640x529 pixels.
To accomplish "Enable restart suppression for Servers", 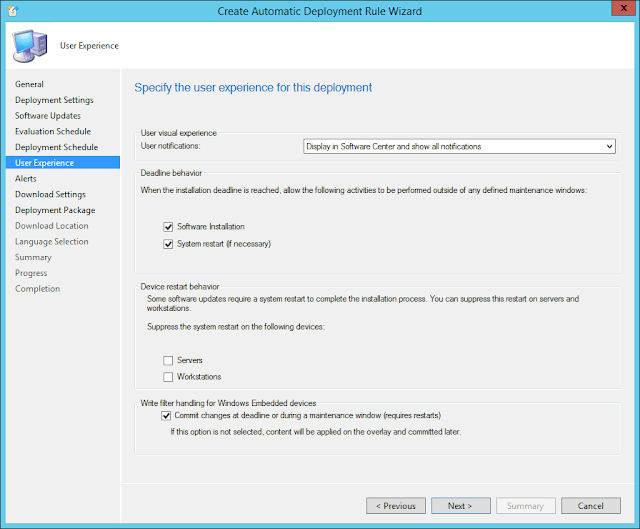I will (168, 360).
